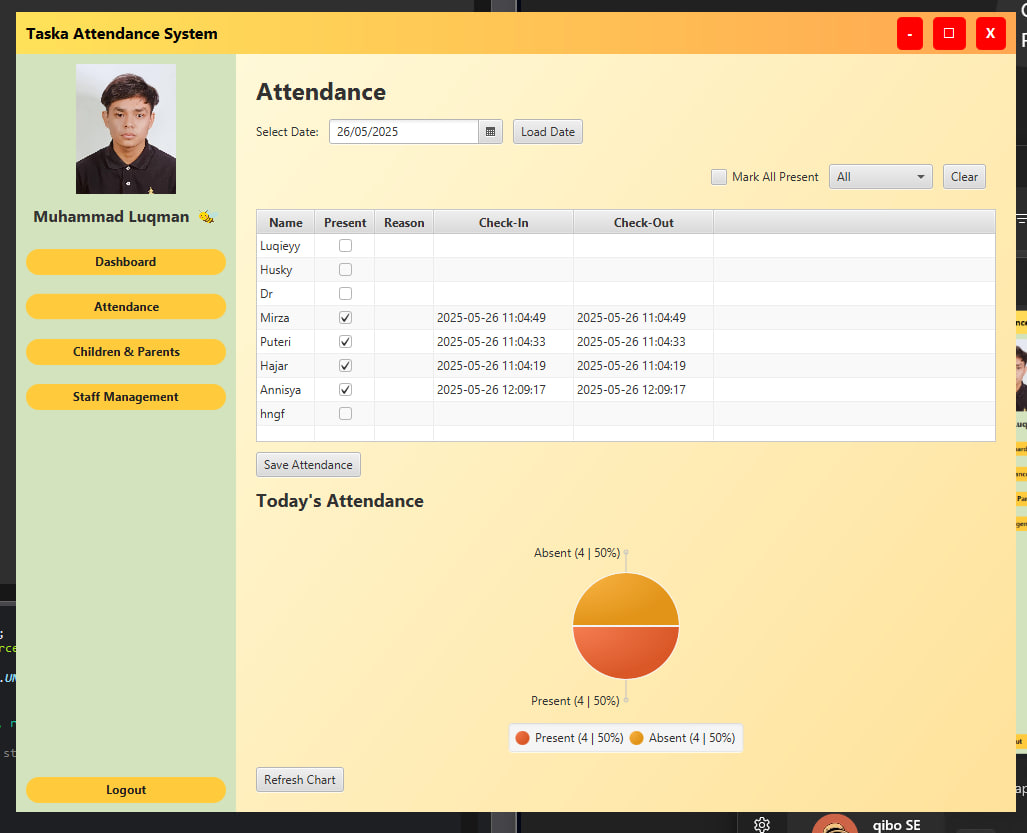Uncheck the Present checkbox for Hajar

345,365
